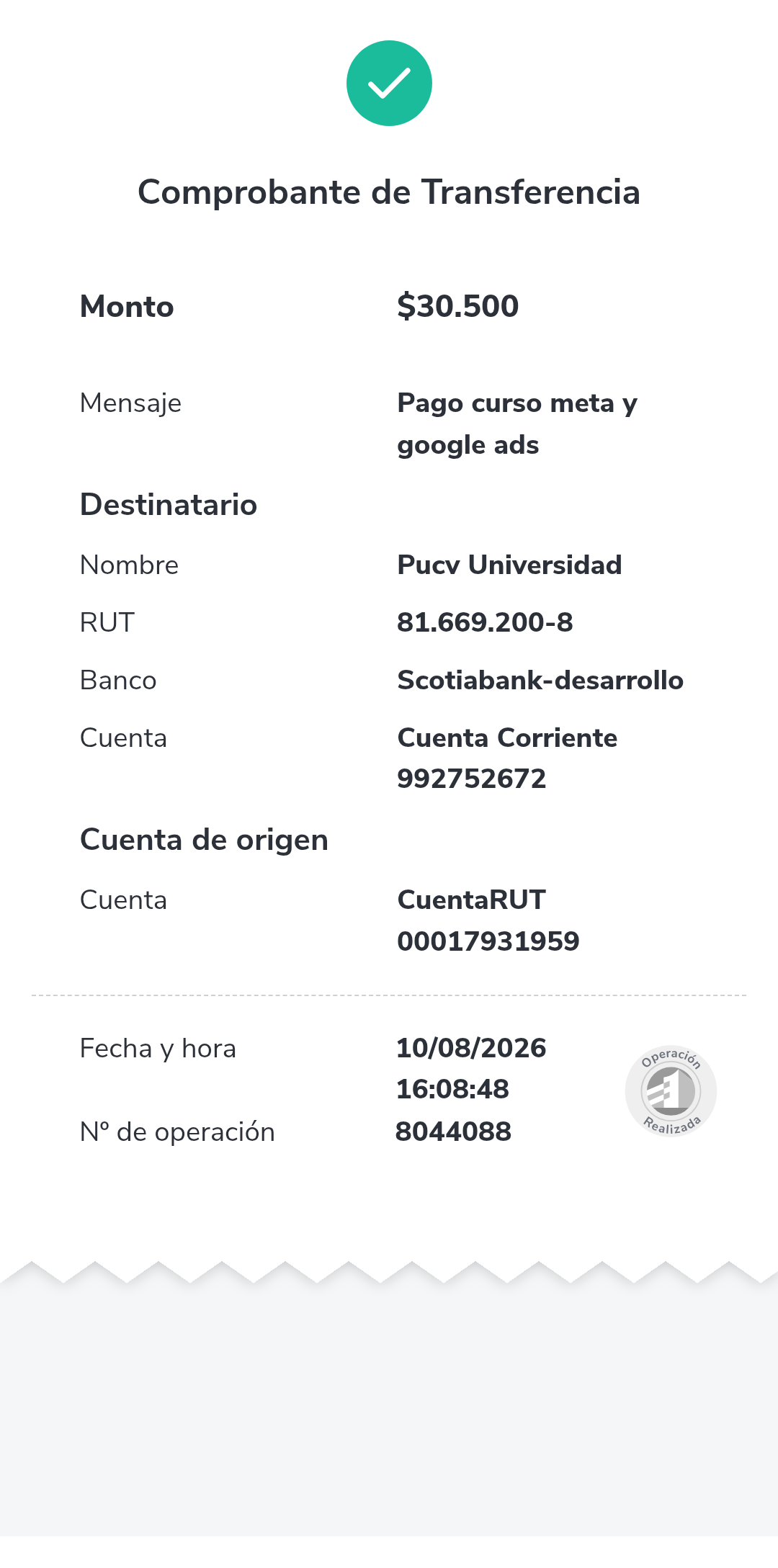
Task: Select the RUT number 81.669.200-8
Action: 485,622
